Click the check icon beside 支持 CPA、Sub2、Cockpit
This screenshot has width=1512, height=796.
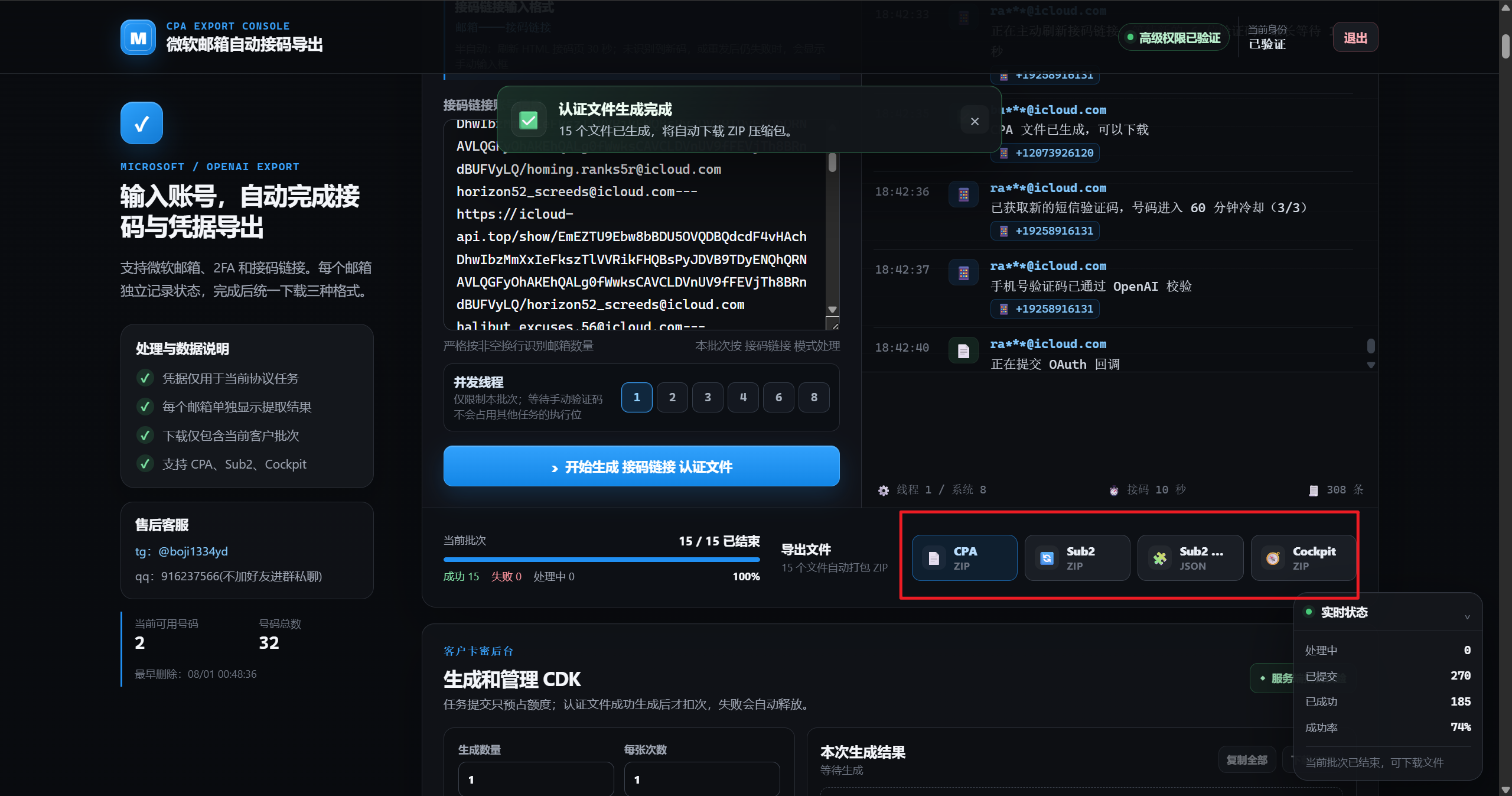coord(145,464)
